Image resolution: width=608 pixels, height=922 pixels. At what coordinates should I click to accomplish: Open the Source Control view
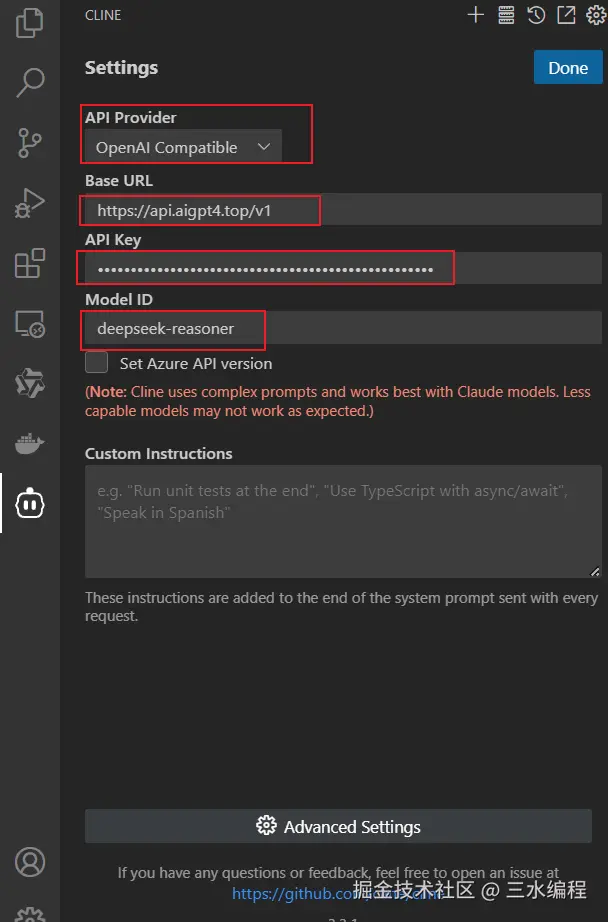[29, 143]
